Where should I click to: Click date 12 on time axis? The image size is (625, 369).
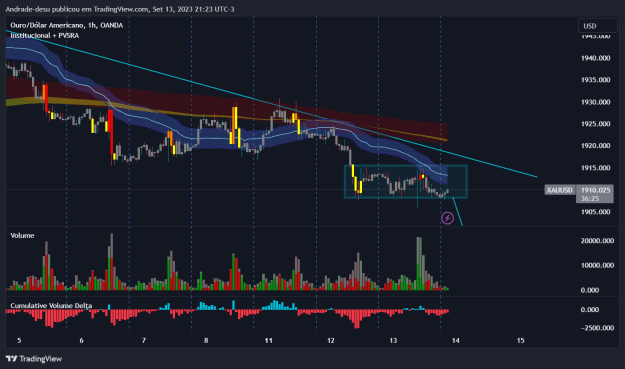331,341
